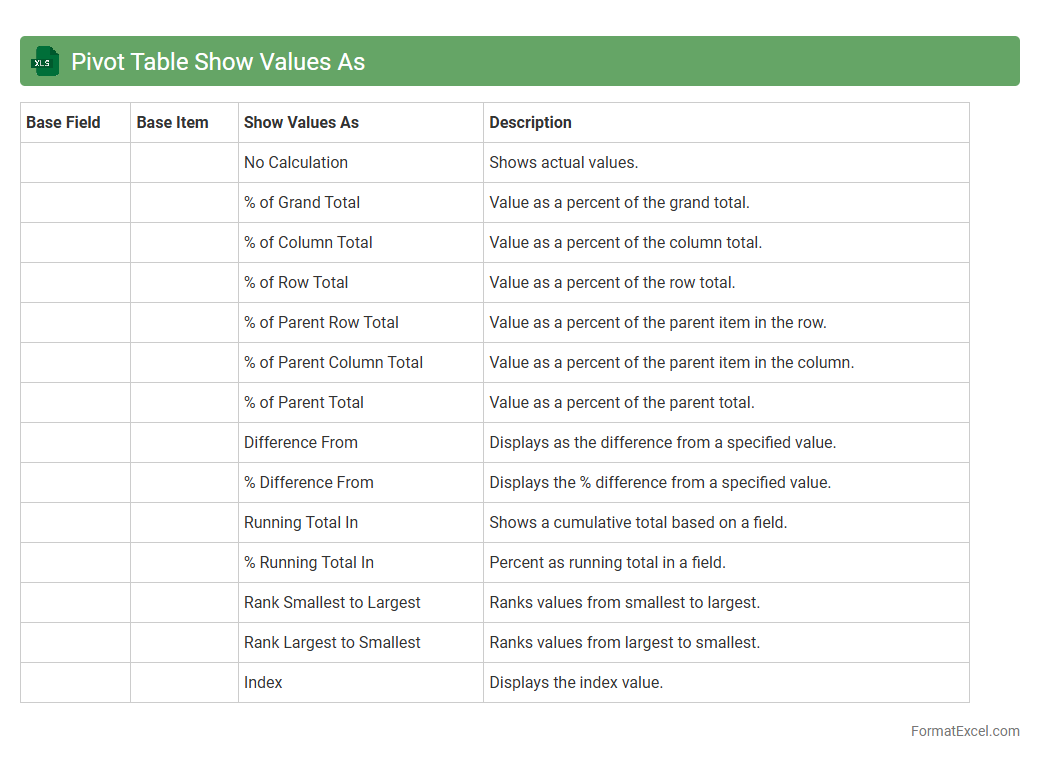Choose the % of Row Total cell
Screen dimensions: 1040x760
pyautogui.click(x=296, y=283)
